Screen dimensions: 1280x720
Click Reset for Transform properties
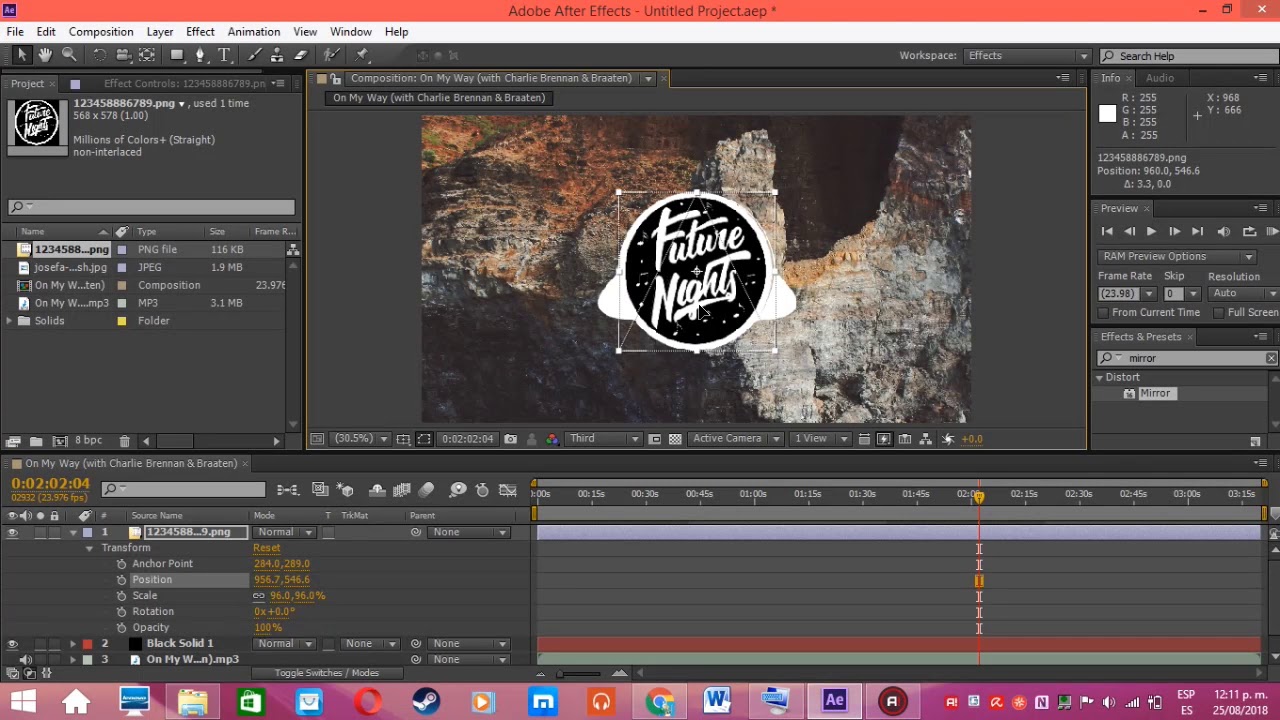(267, 548)
